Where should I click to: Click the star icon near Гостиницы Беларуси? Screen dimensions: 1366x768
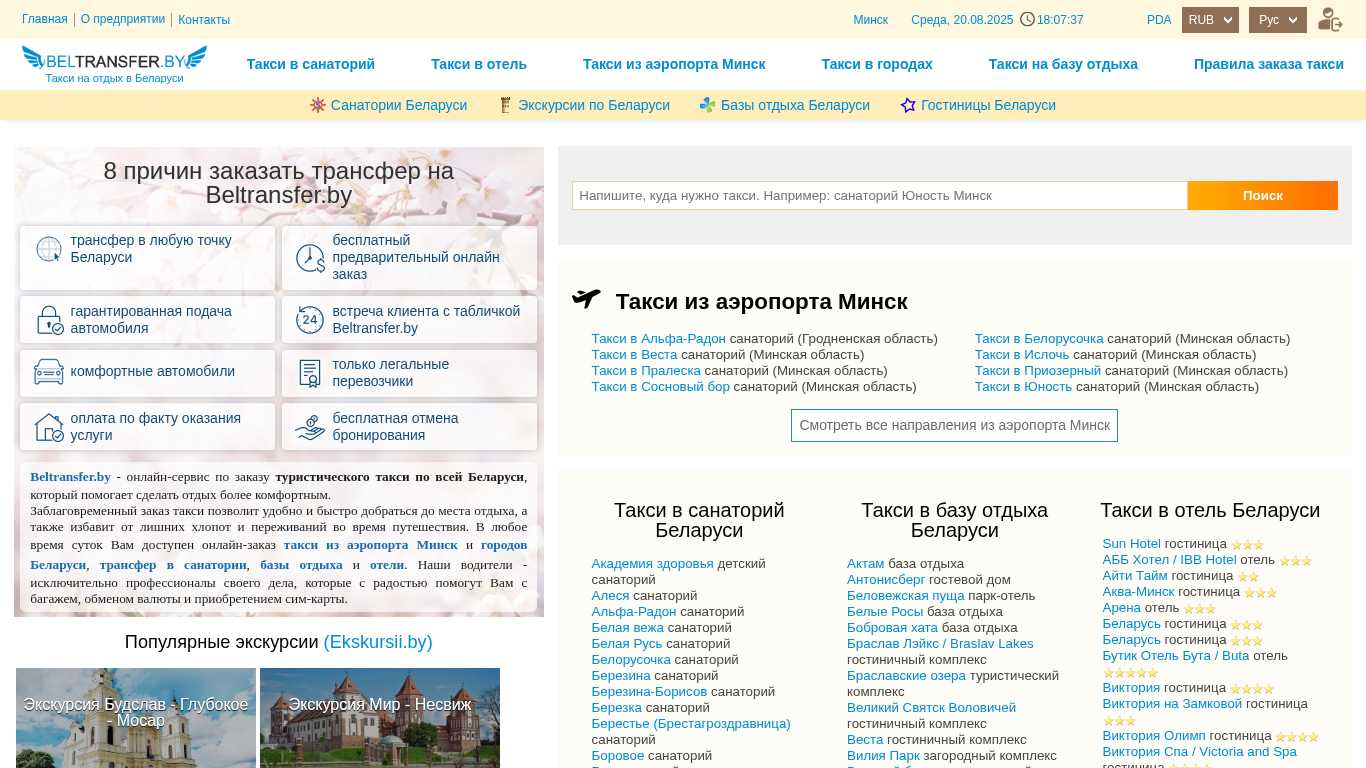pos(908,105)
